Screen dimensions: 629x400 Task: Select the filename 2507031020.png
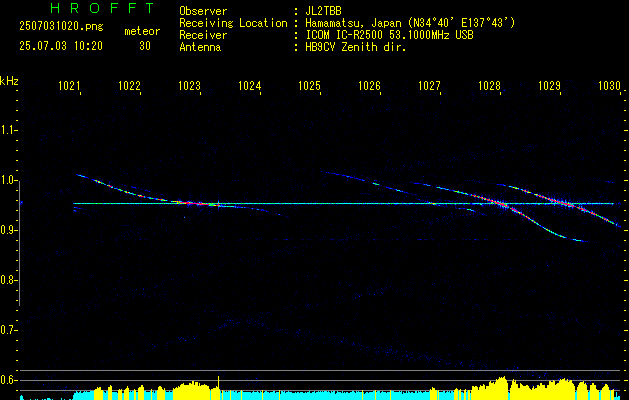coord(61,26)
